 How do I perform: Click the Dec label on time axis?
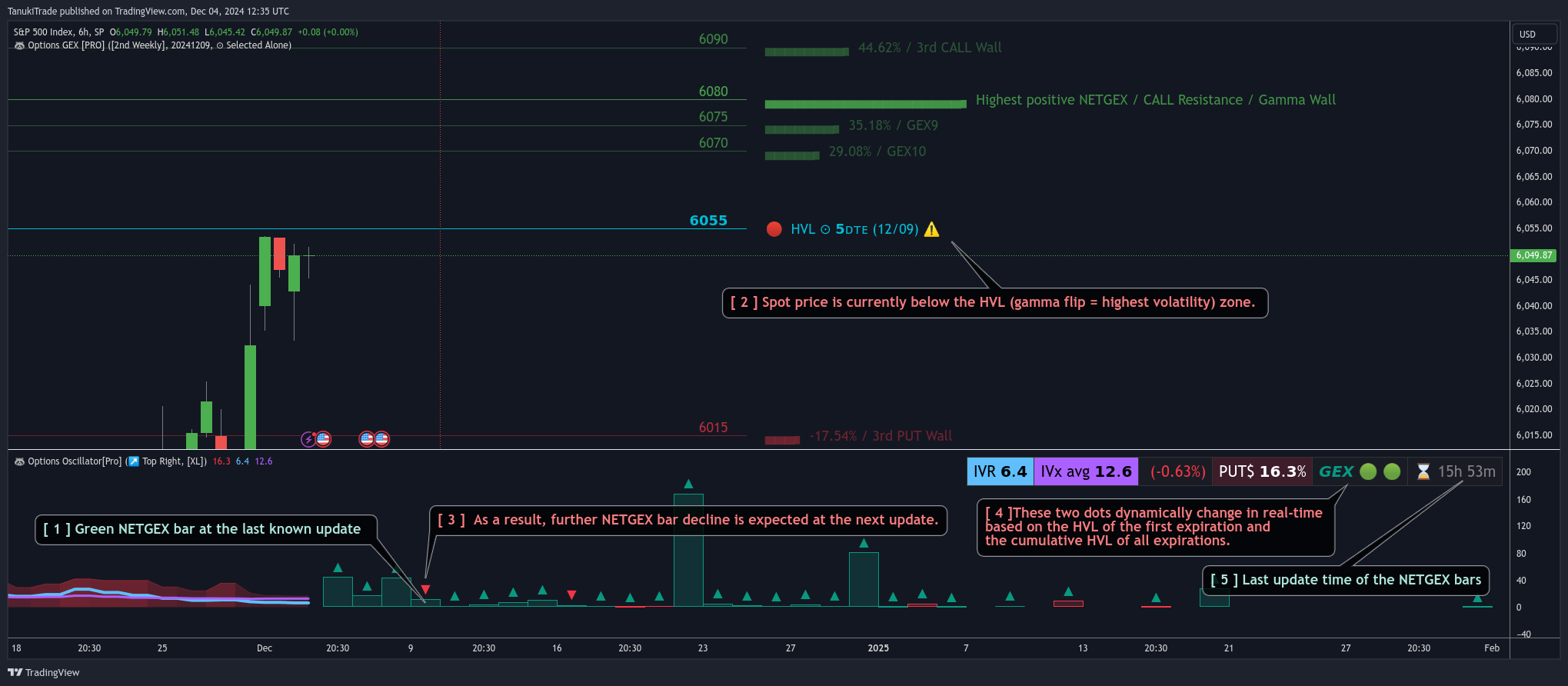[x=265, y=648]
